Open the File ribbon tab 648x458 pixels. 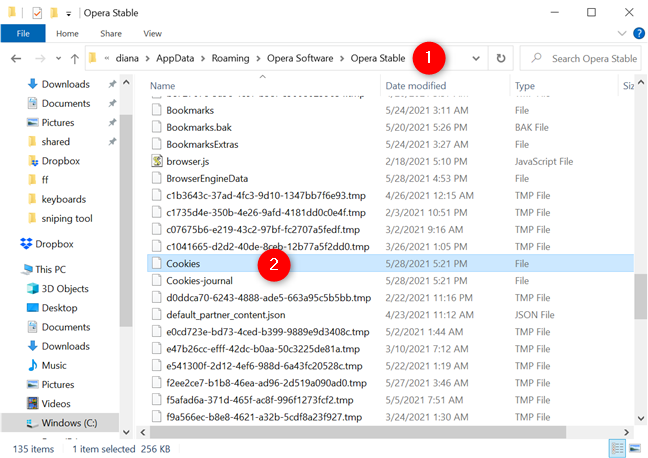(x=23, y=33)
